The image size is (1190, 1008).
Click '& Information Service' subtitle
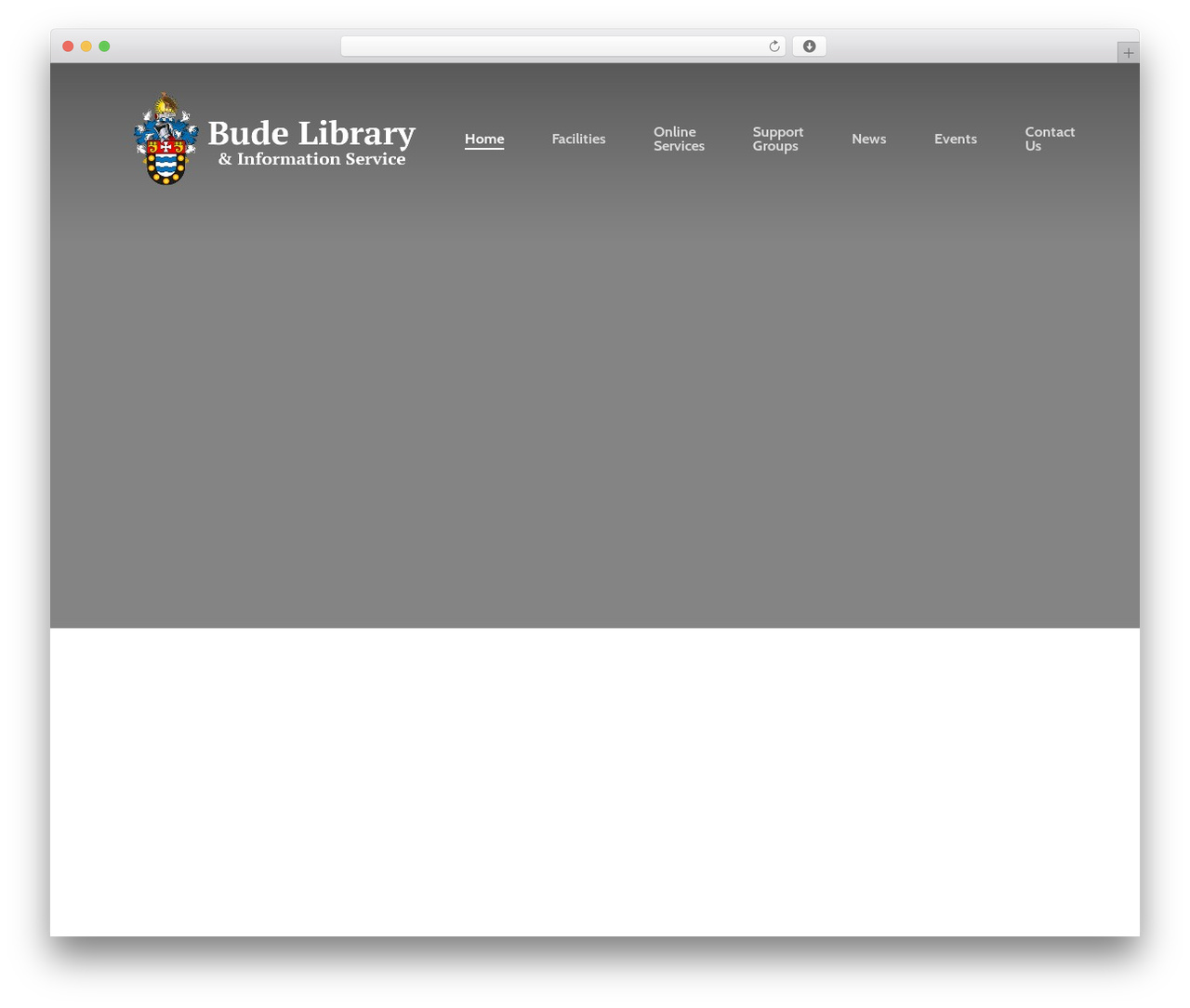tap(311, 159)
